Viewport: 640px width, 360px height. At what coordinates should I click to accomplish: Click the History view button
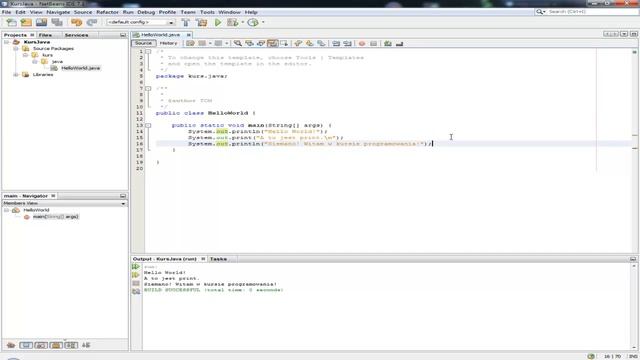[169, 43]
